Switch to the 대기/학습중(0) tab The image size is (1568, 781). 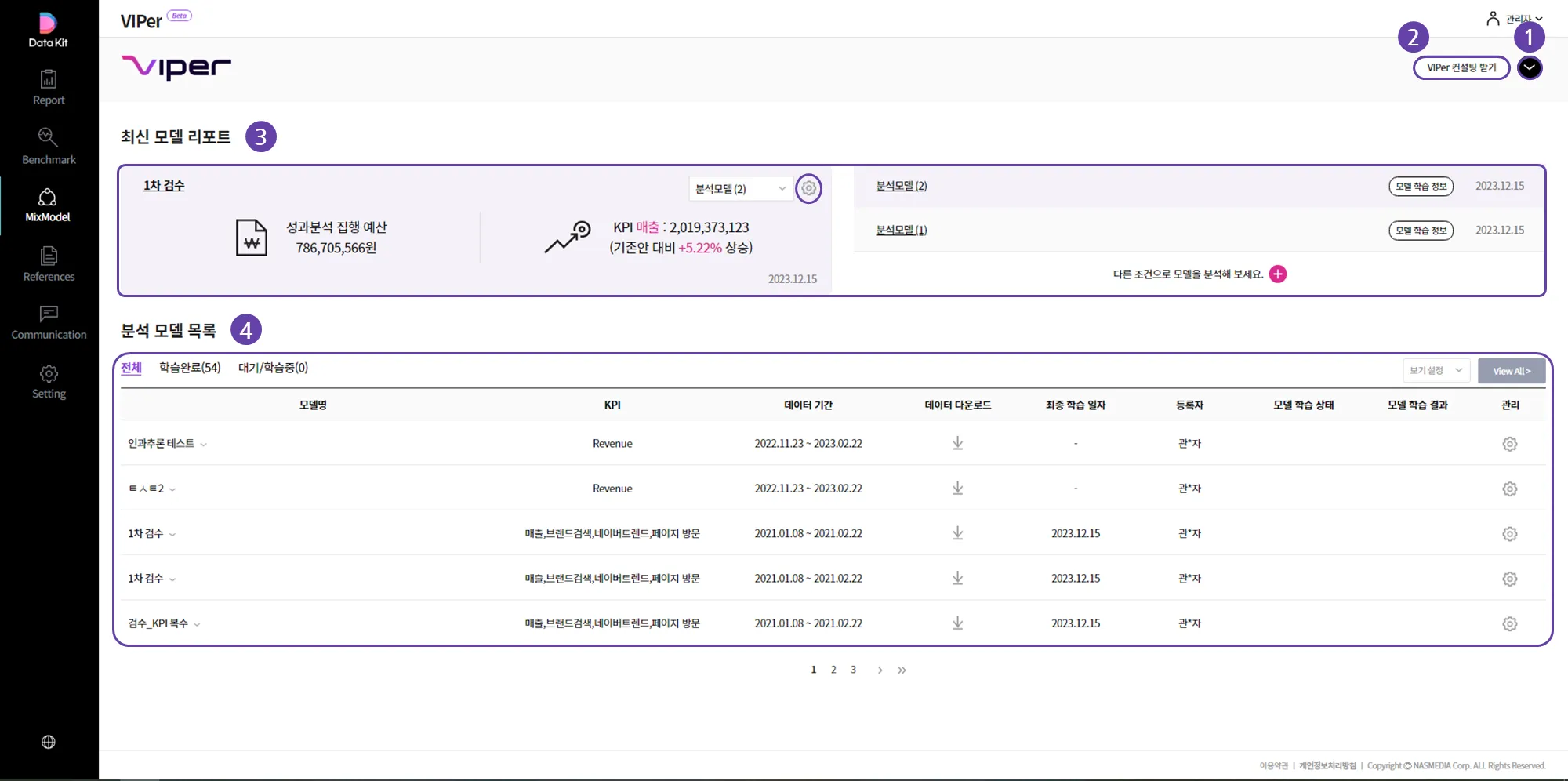point(273,368)
